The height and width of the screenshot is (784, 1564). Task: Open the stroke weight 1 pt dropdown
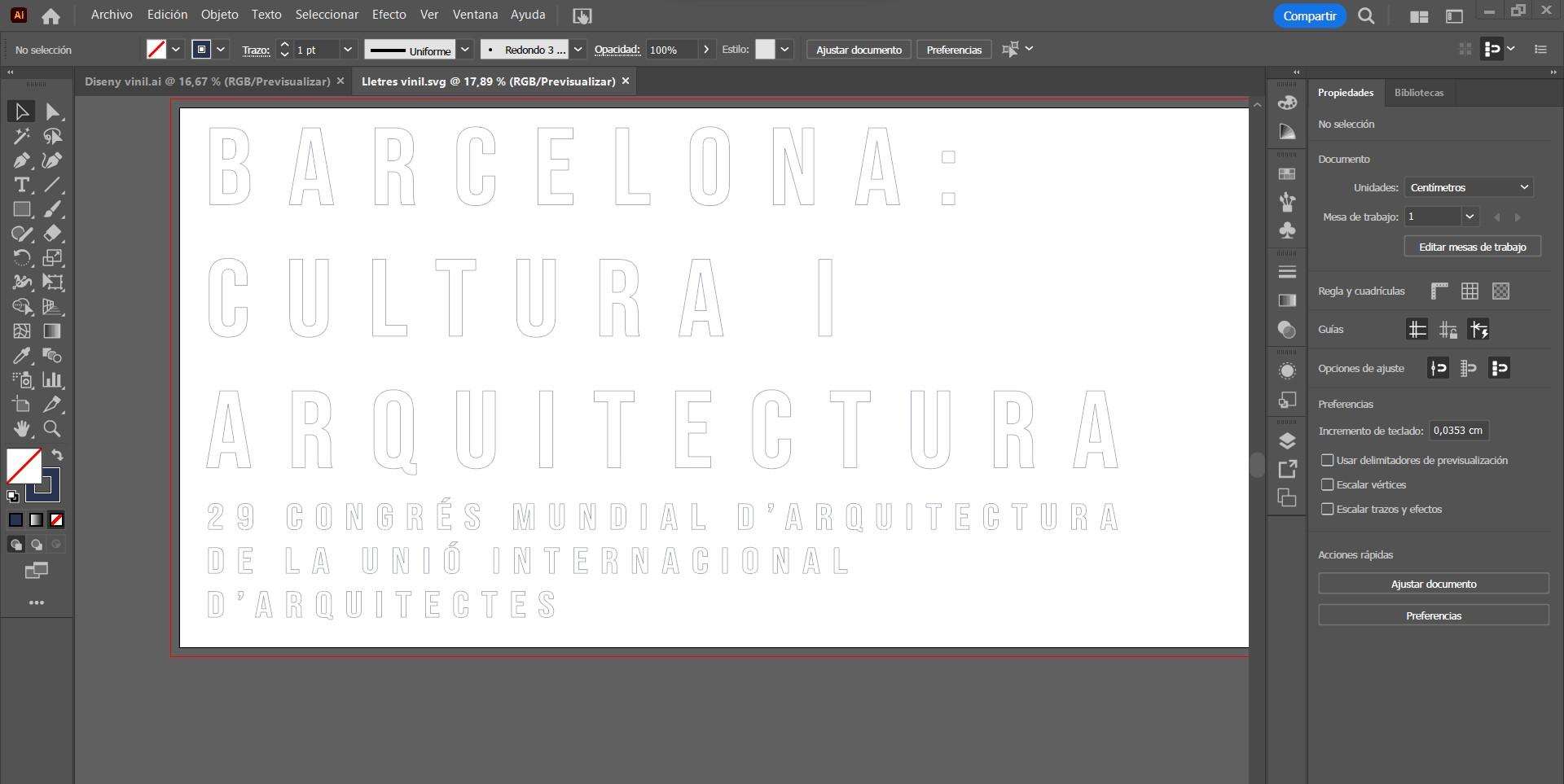tap(348, 50)
